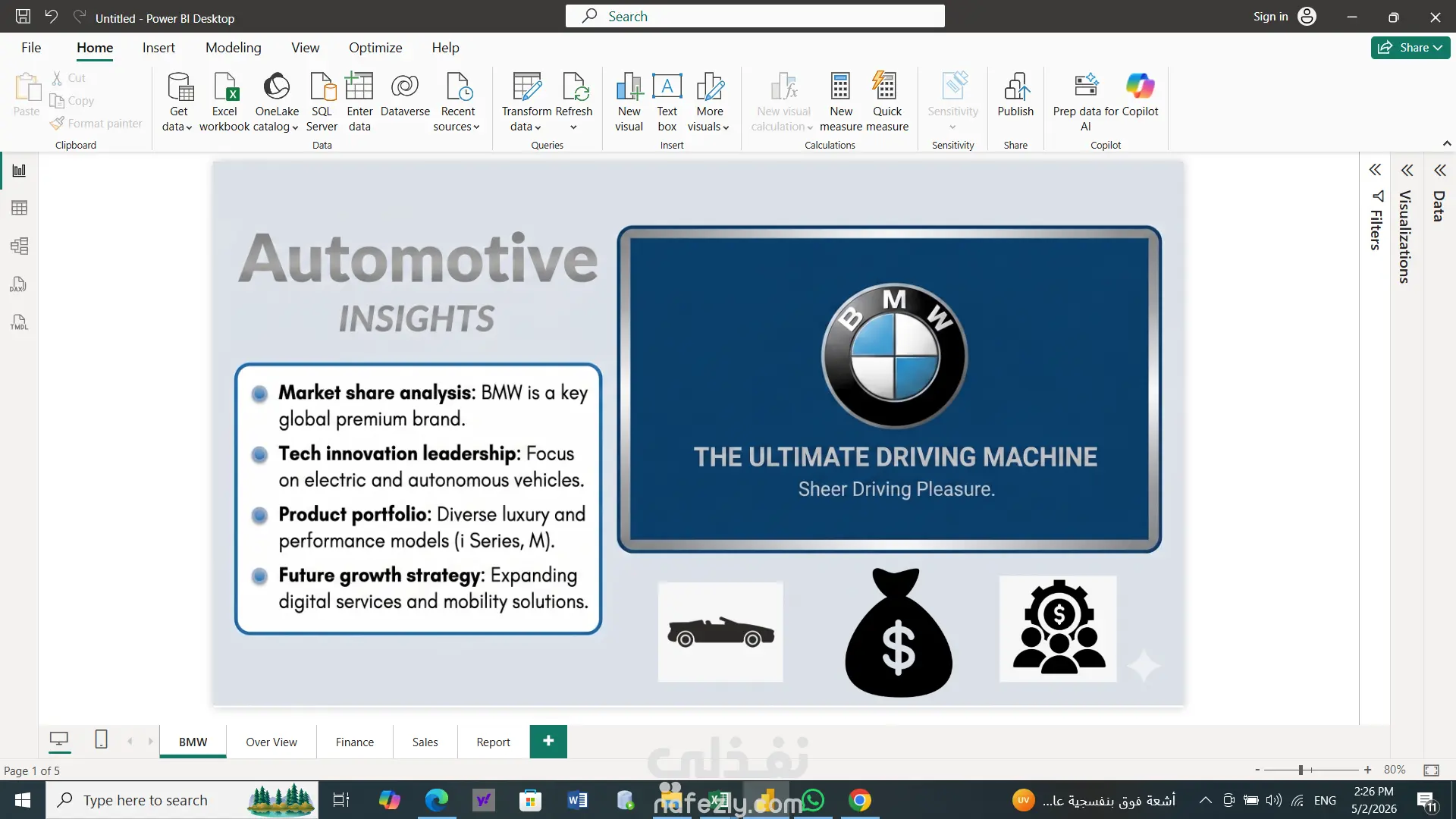Insert a Text box
Viewport: 1456px width, 819px height.
click(x=667, y=102)
